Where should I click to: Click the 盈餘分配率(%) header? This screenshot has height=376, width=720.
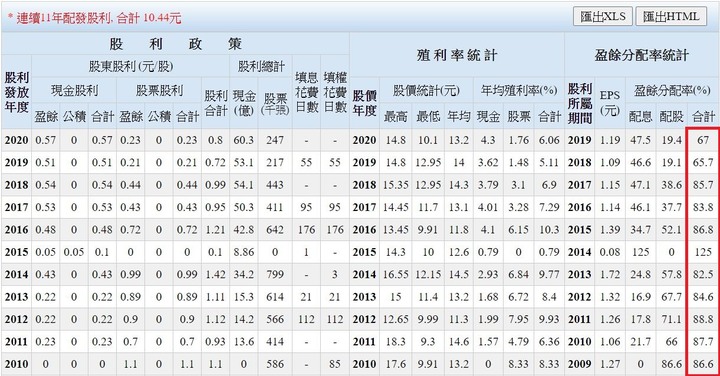(672, 90)
